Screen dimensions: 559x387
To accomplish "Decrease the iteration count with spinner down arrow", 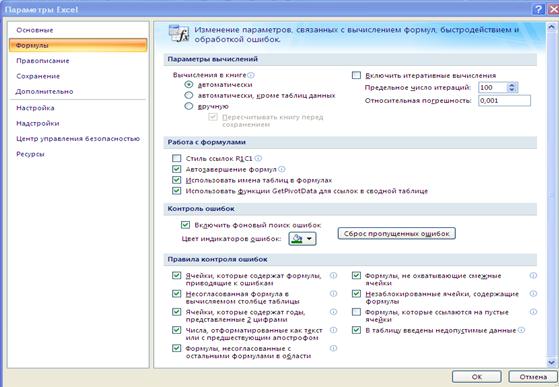I will tap(512, 90).
